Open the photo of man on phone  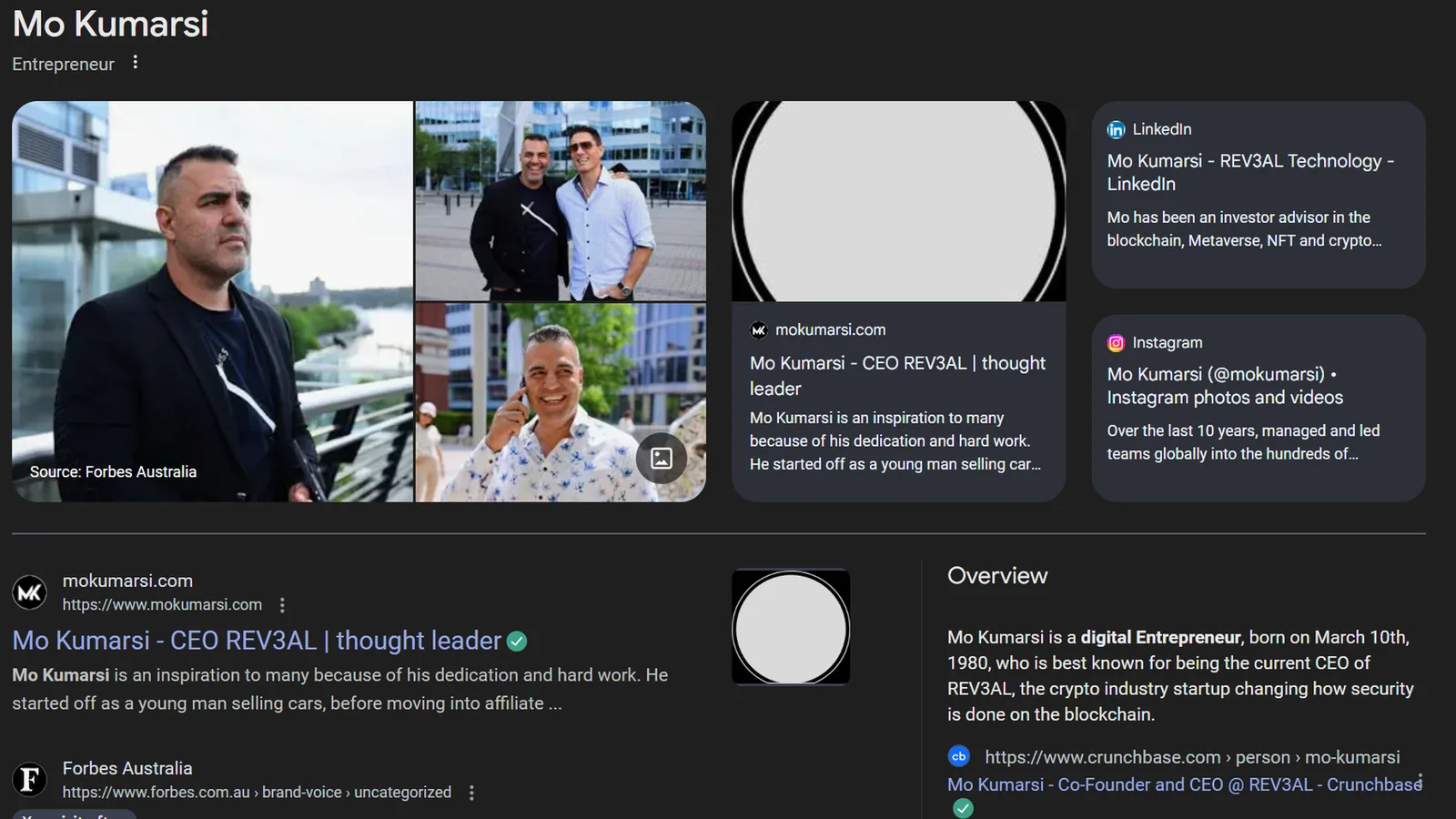click(561, 403)
